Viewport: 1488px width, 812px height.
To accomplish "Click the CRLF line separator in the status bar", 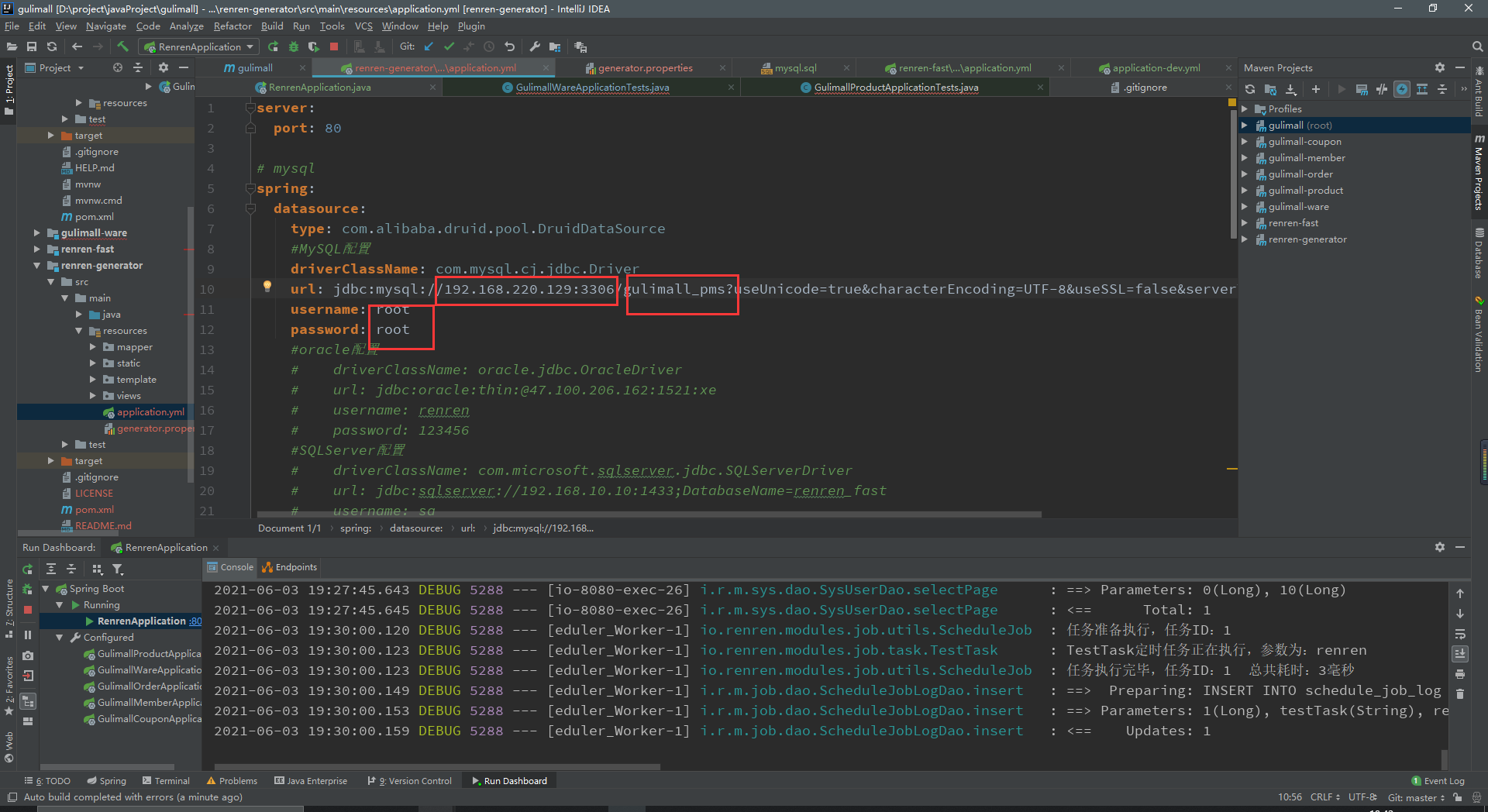I will coord(1324,797).
